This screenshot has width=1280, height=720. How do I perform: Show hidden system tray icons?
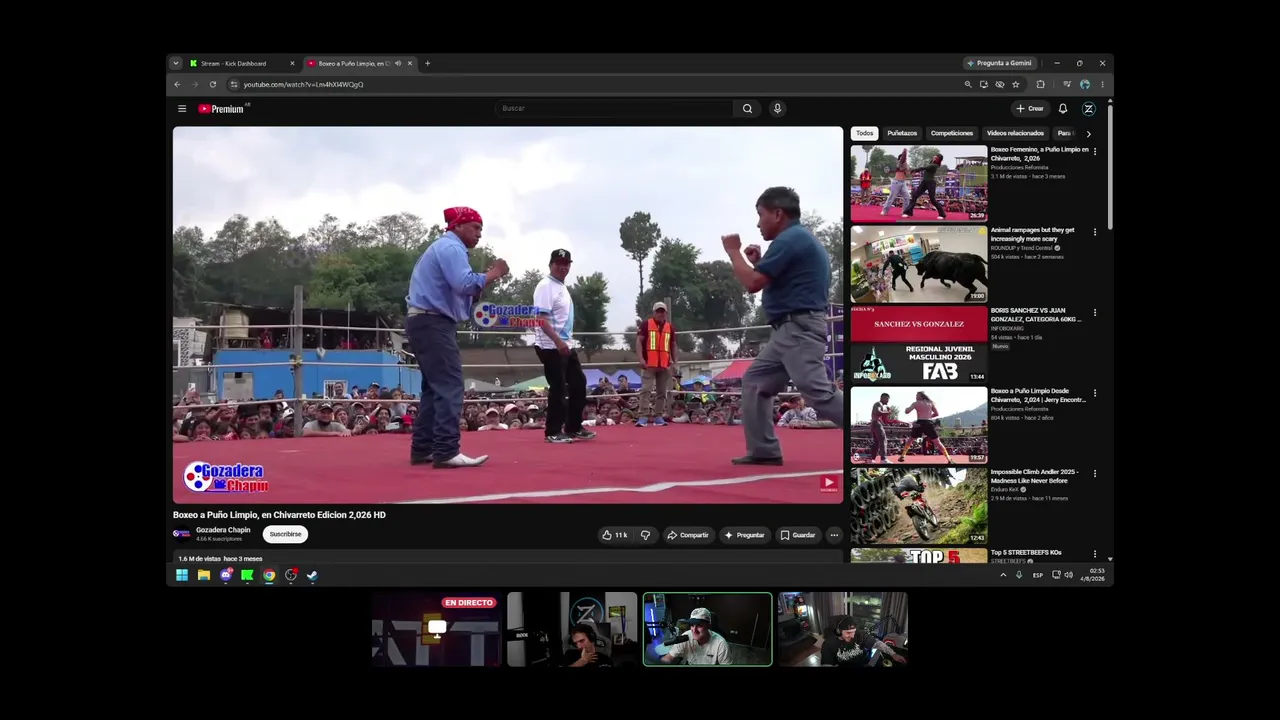click(x=1003, y=575)
